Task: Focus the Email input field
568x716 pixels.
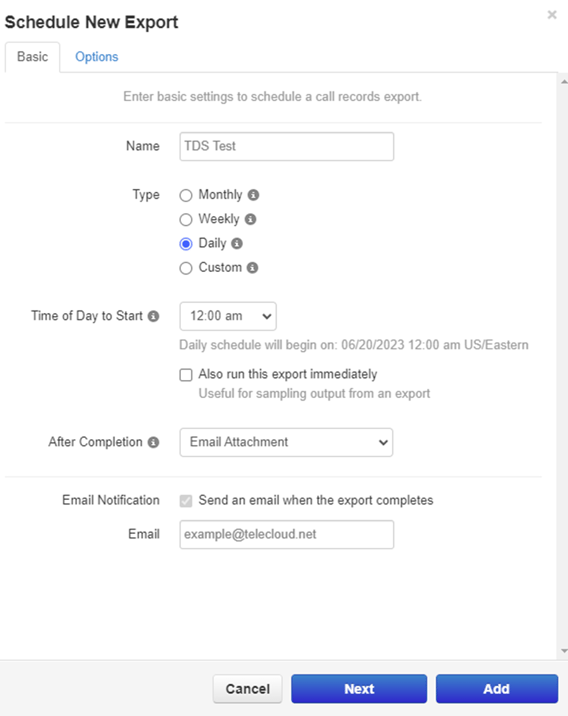Action: [x=287, y=534]
